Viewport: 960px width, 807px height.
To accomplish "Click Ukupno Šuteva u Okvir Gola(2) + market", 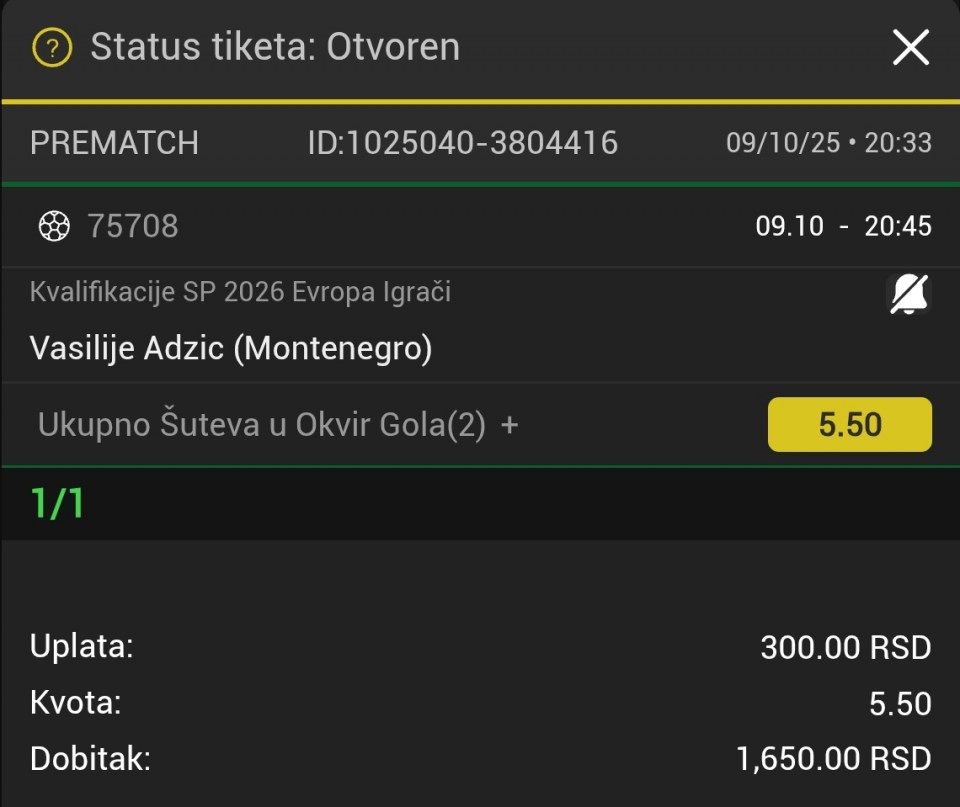I will coord(278,425).
